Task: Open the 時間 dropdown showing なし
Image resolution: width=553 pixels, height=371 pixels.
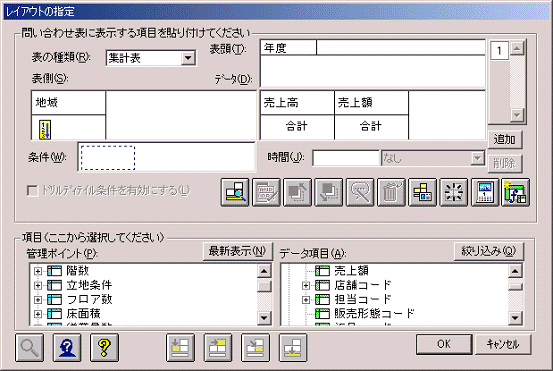Action: (x=478, y=158)
